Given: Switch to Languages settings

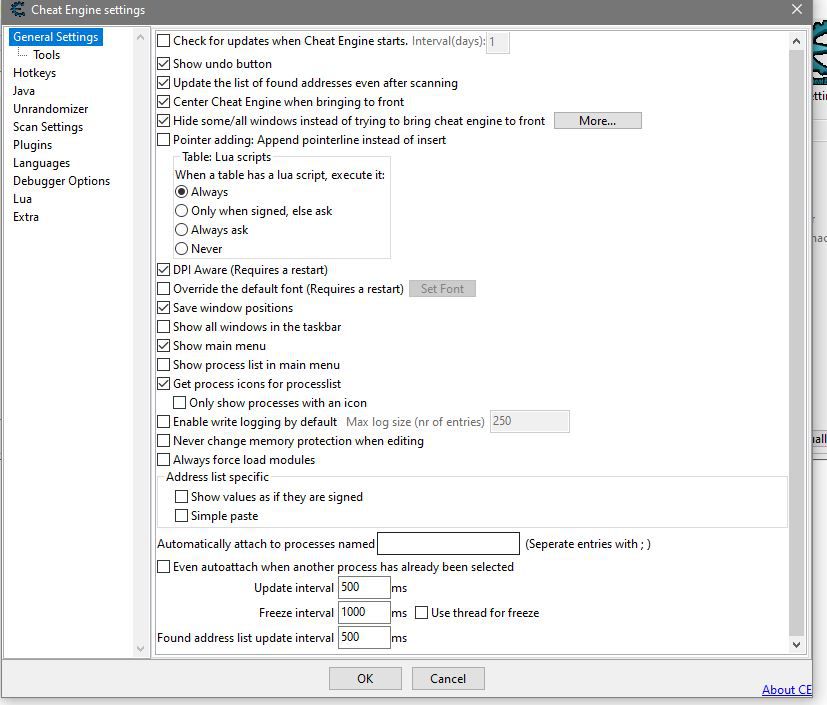Looking at the screenshot, I should 41,163.
